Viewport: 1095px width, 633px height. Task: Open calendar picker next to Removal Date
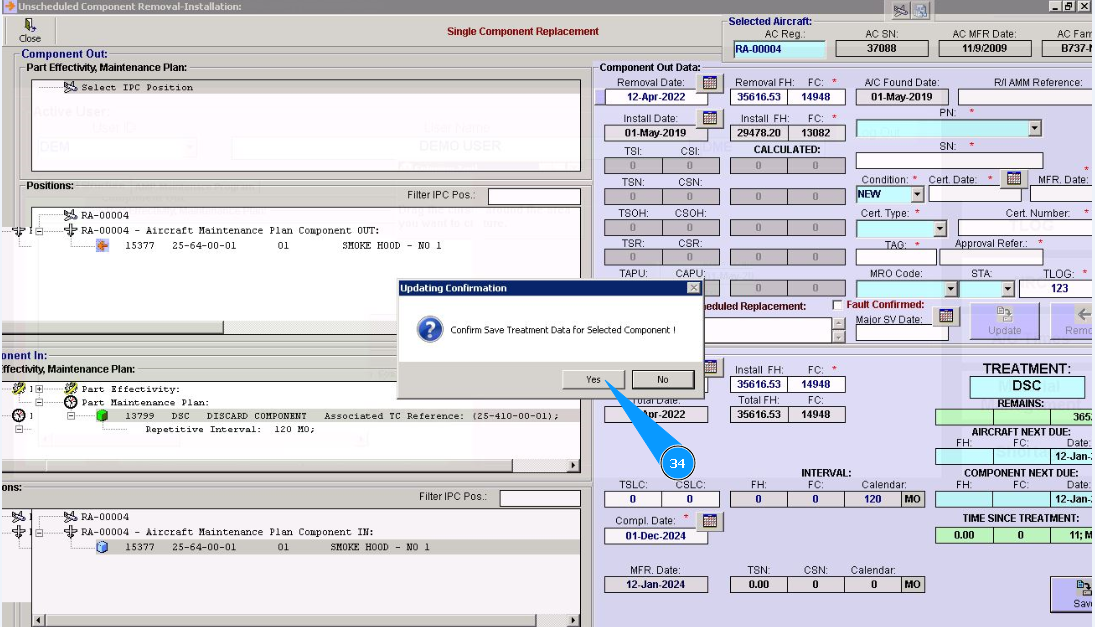[709, 83]
